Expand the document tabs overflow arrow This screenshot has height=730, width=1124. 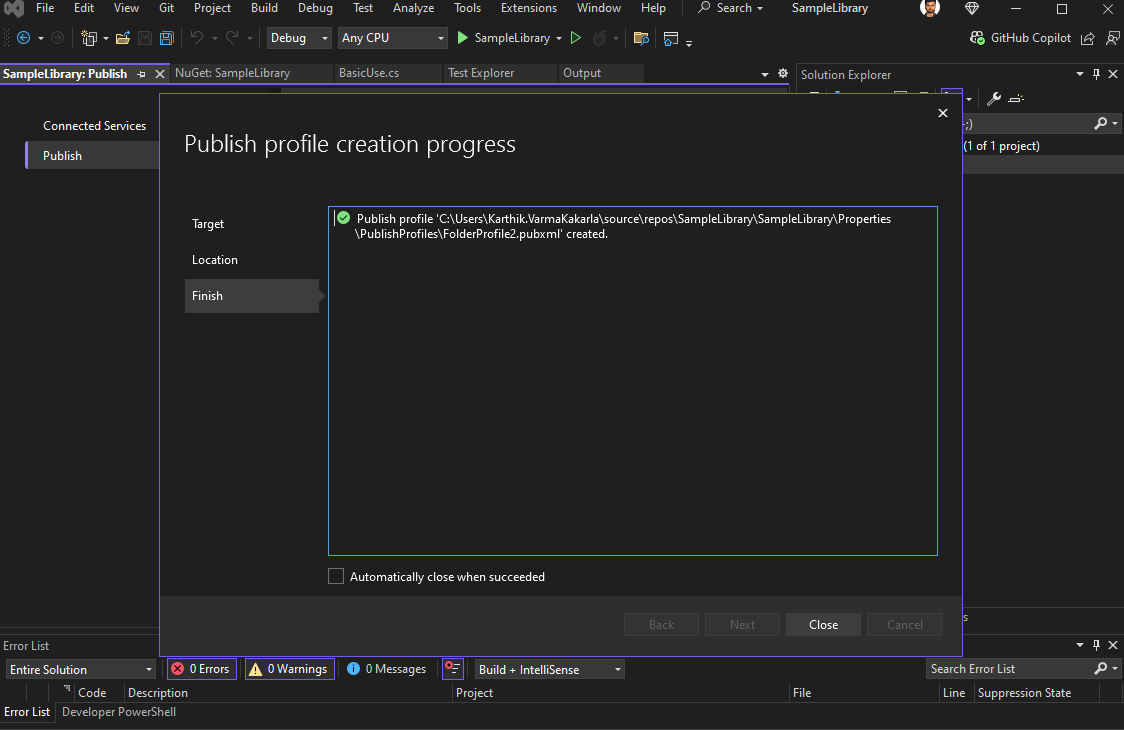tap(764, 74)
